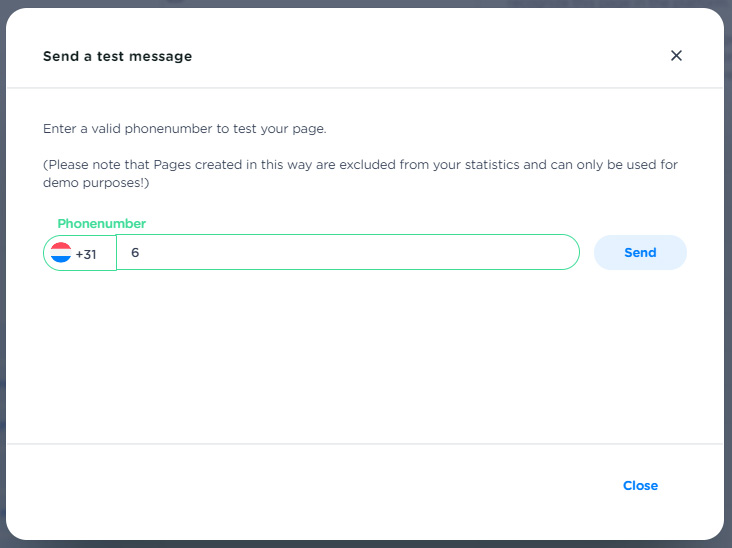The width and height of the screenshot is (732, 548).
Task: Close the dialog with the X icon
Action: 676,56
